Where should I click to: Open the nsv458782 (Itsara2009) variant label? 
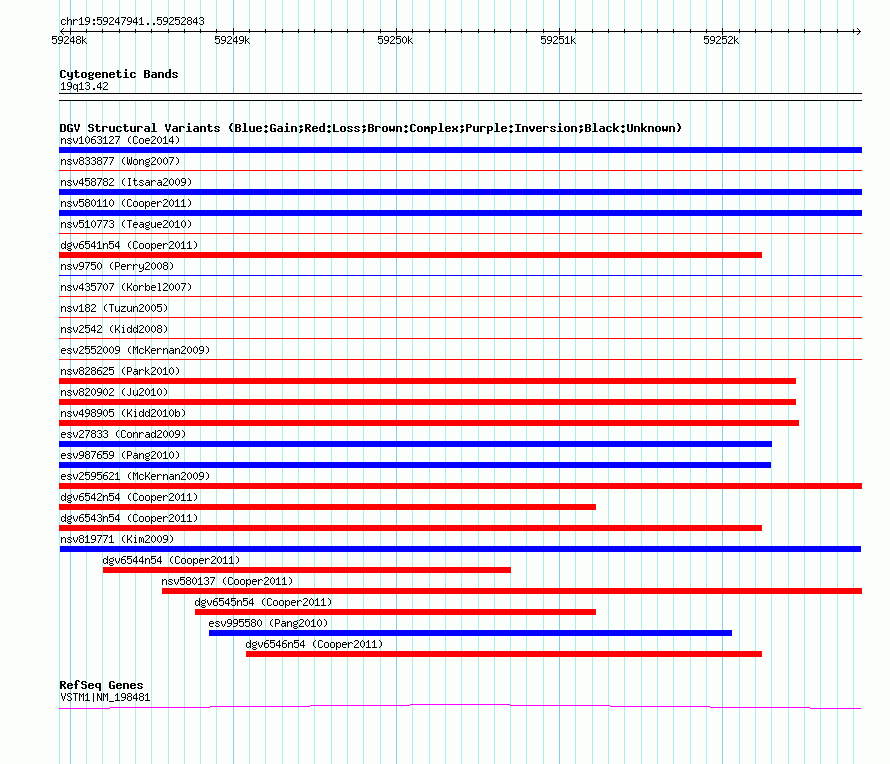126,182
